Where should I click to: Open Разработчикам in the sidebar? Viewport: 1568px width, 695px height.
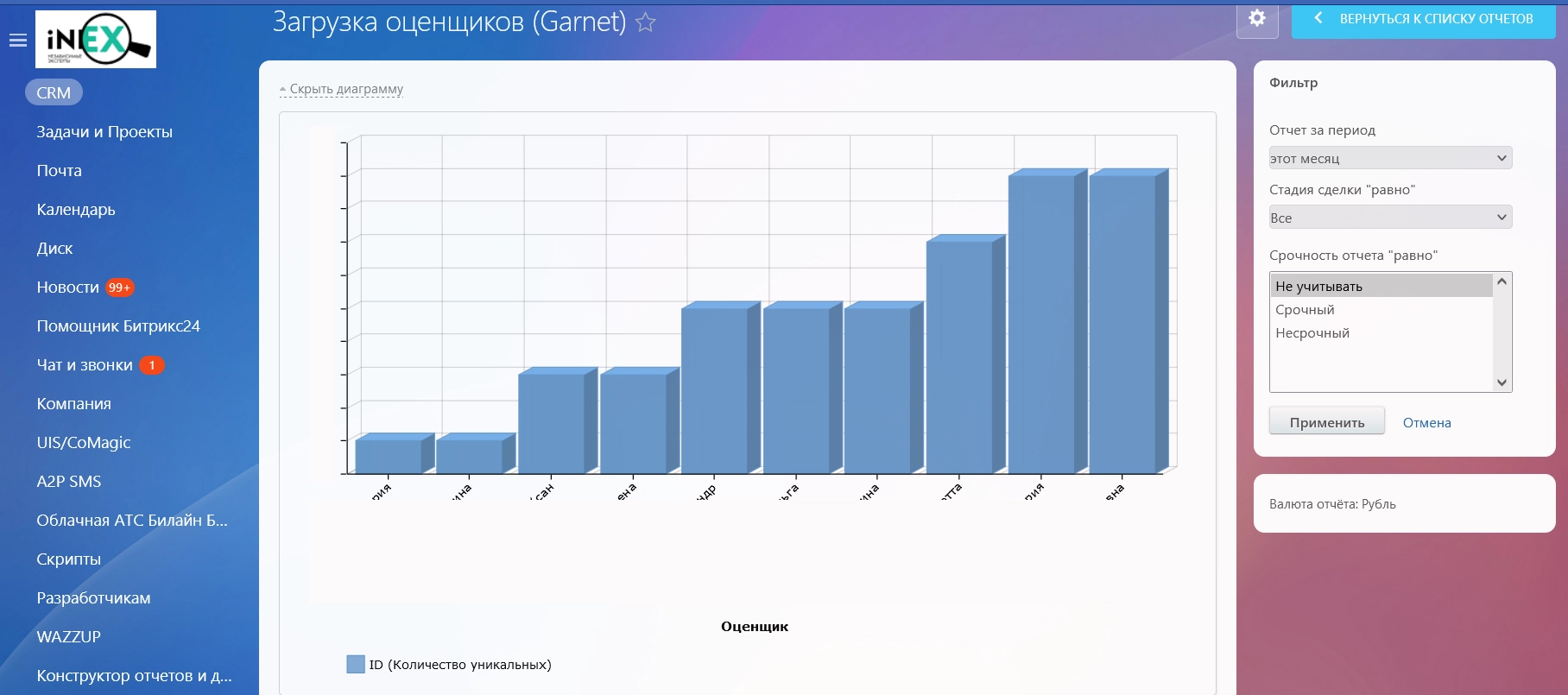click(93, 597)
